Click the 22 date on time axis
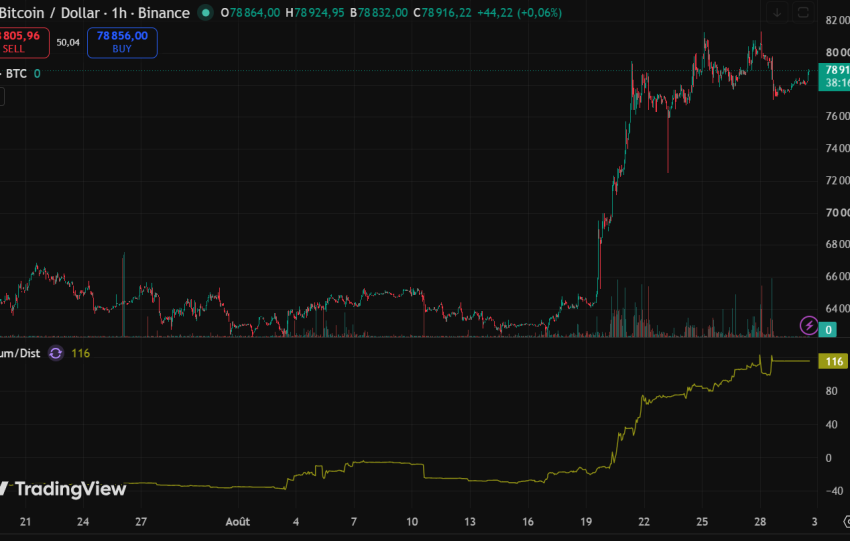This screenshot has height=541, width=850. tap(644, 521)
